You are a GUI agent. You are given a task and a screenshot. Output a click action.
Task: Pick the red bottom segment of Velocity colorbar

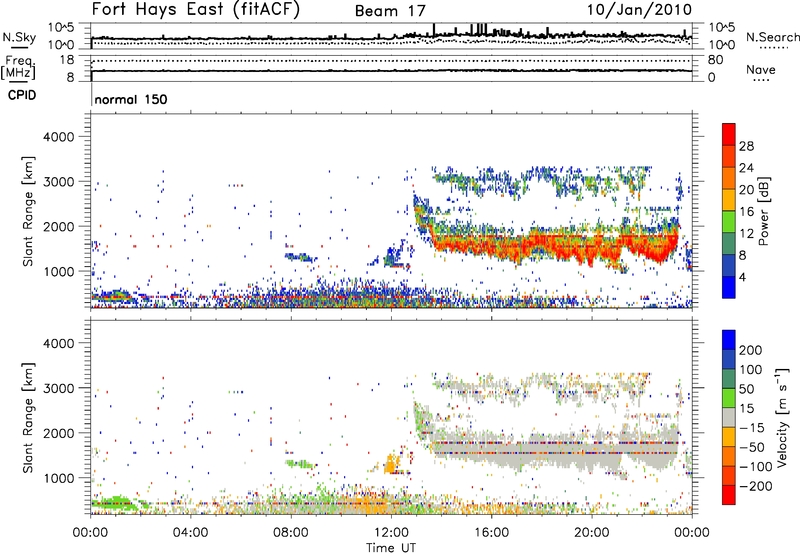point(729,495)
